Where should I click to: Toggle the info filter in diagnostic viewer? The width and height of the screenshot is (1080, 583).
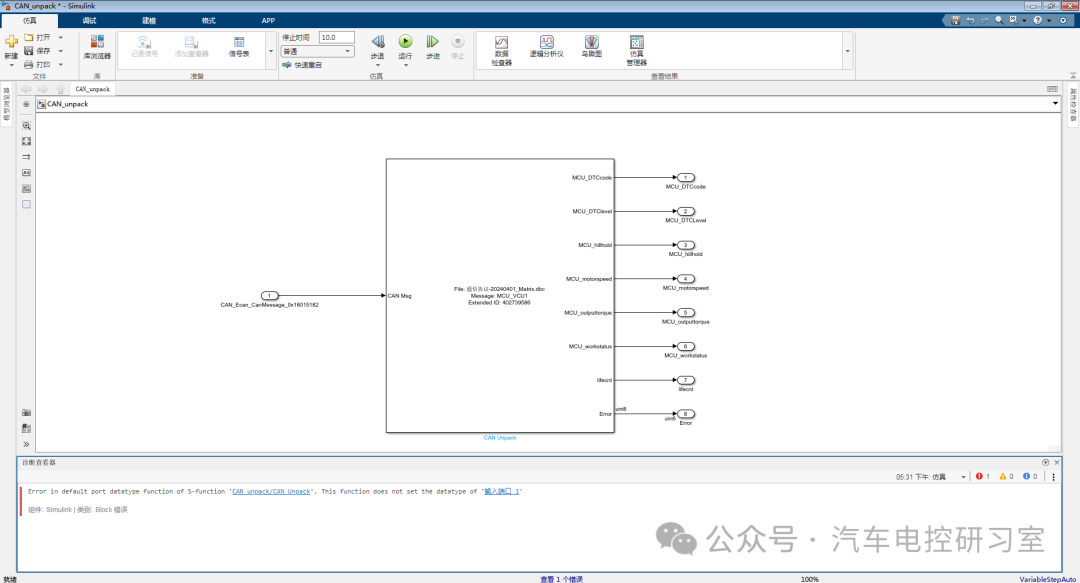[1029, 477]
